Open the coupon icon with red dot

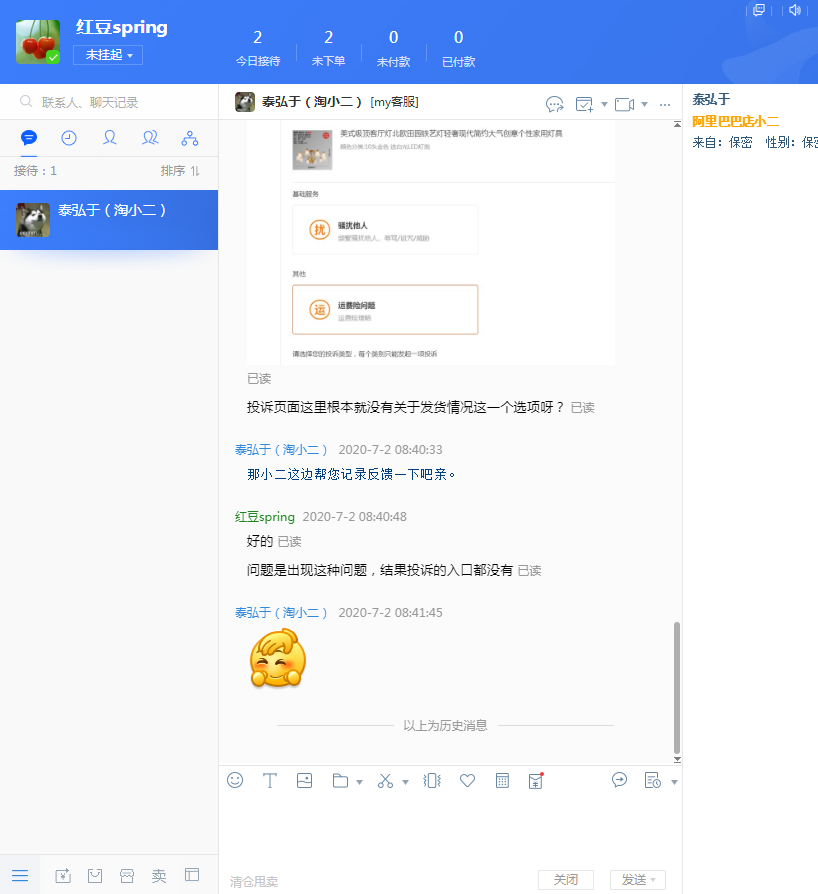(536, 781)
